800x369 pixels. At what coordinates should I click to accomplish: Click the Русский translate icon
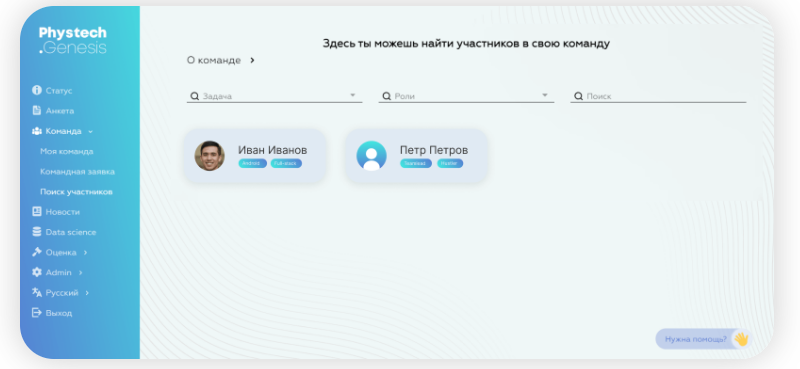36,292
